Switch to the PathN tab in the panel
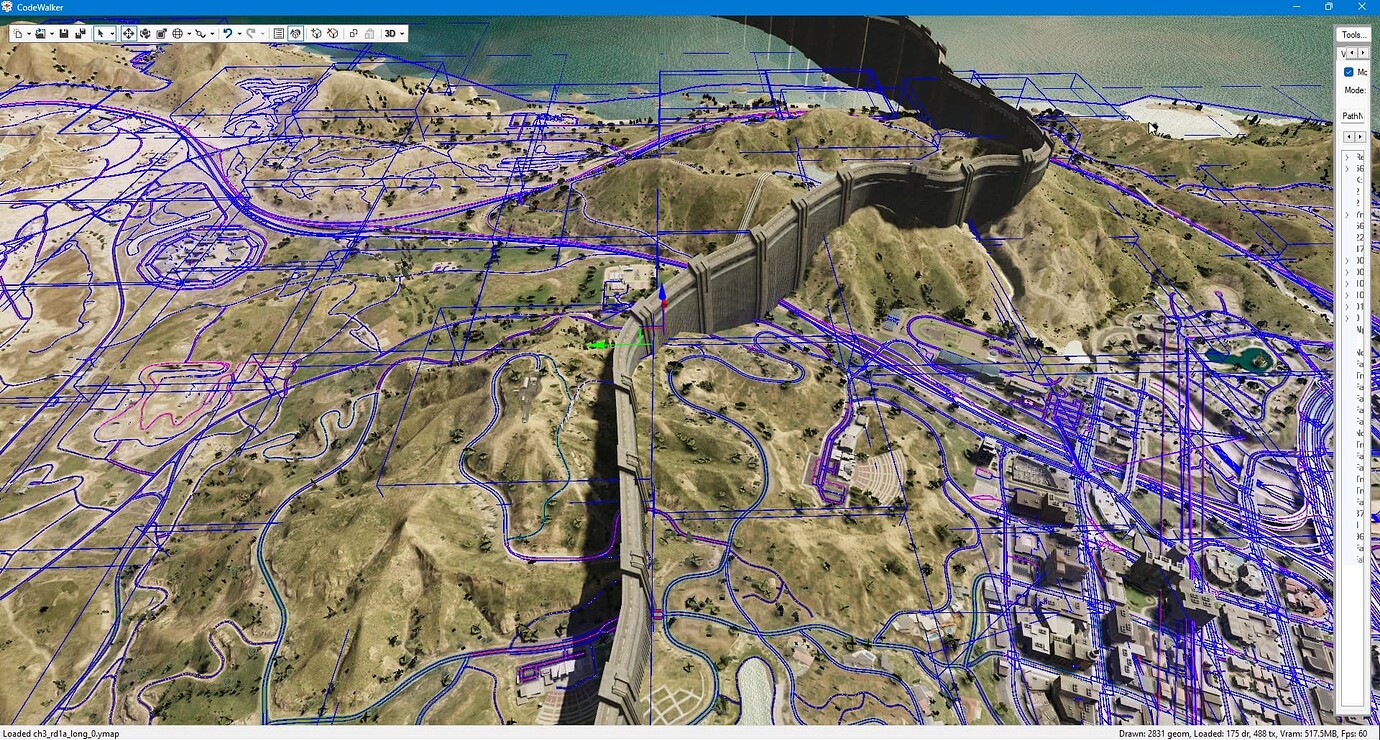Viewport: 1380px width, 740px height. [x=1352, y=115]
